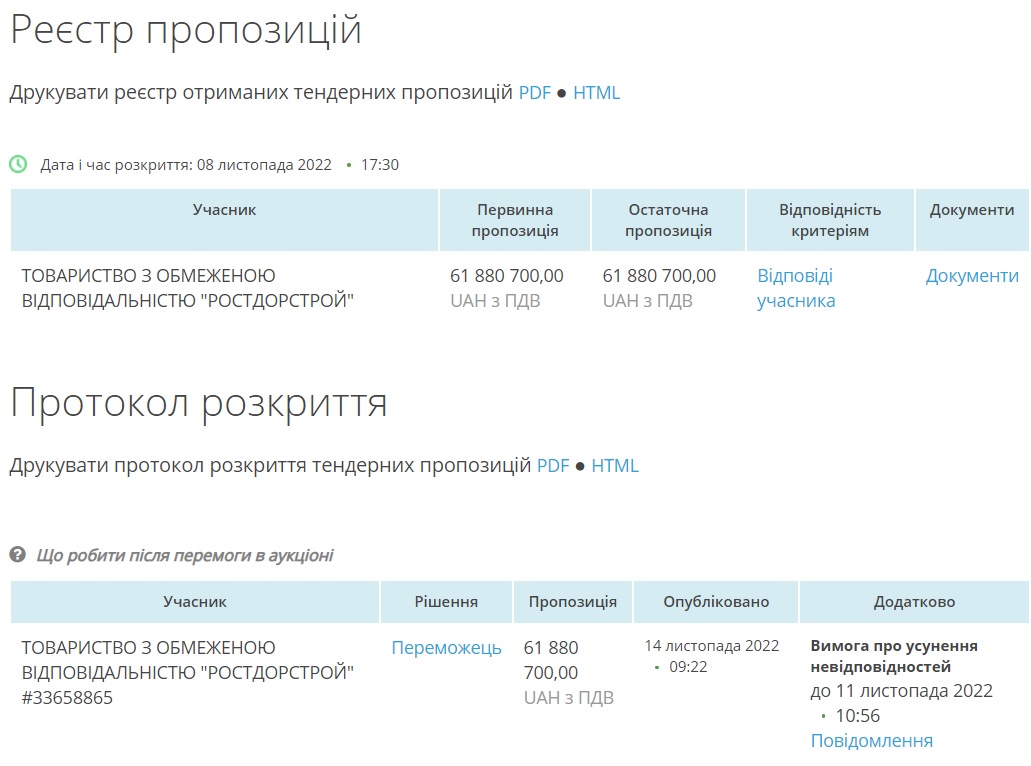The width and height of the screenshot is (1031, 766).
Task: Click Вимога про усунення невідповідностей text
Action: pyautogui.click(x=894, y=656)
